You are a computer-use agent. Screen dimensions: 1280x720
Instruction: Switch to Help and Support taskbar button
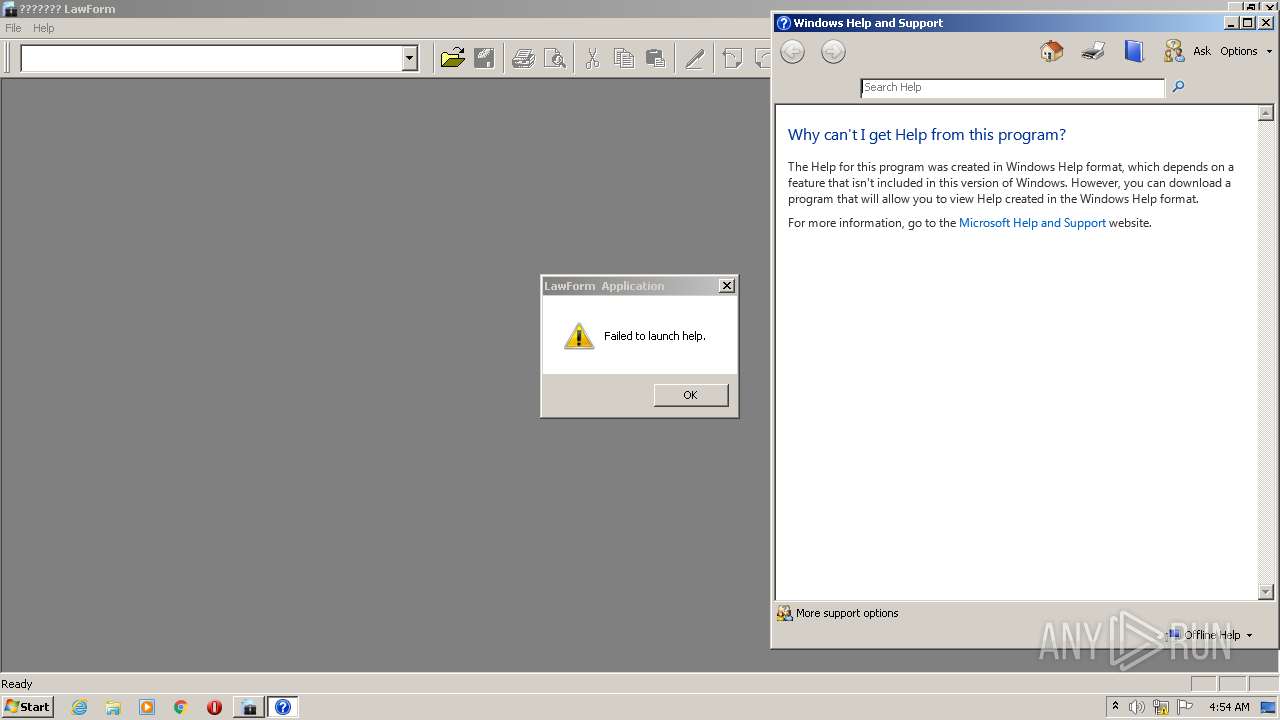[283, 707]
